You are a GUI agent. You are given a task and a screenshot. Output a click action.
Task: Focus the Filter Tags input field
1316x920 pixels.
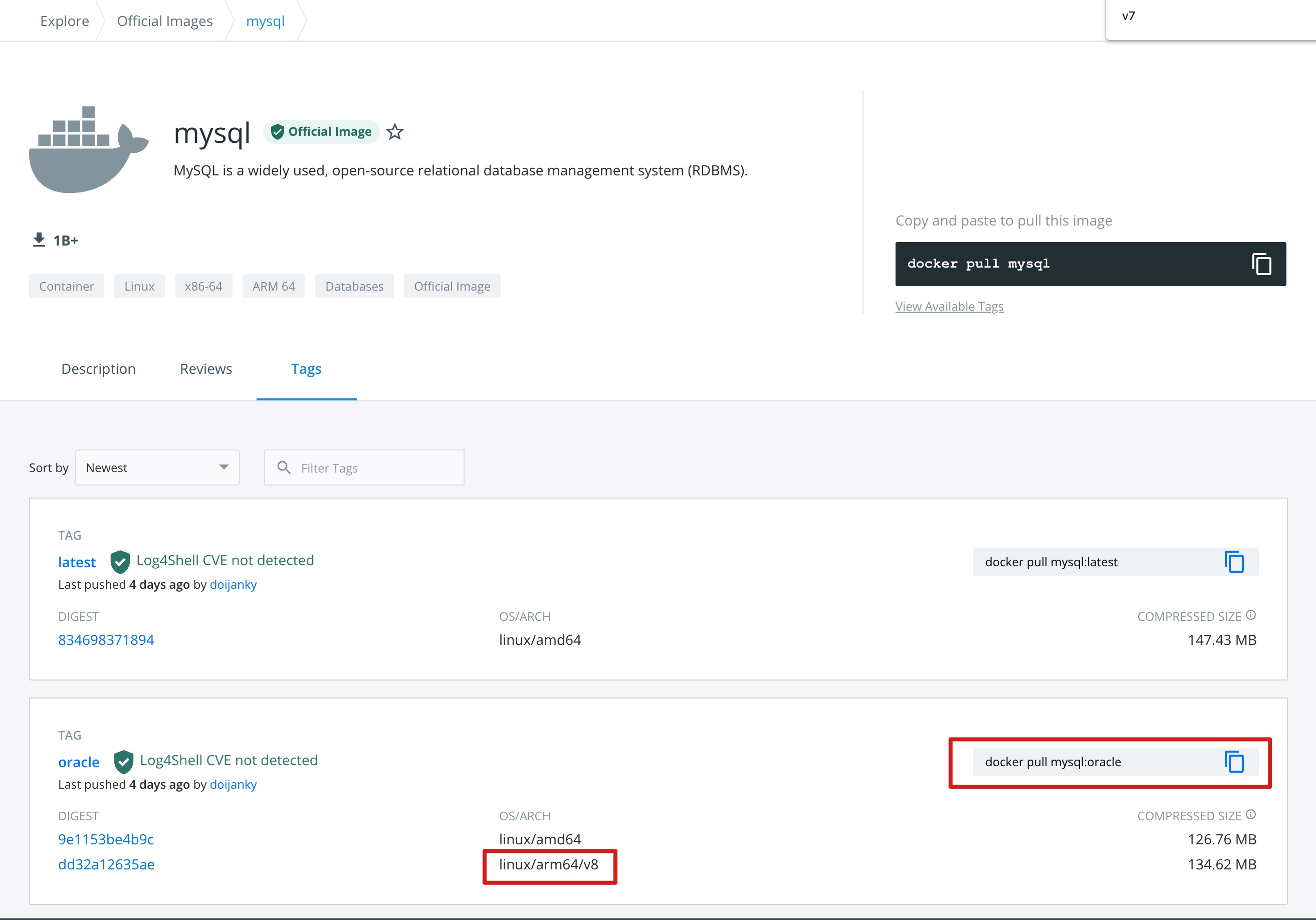(364, 468)
